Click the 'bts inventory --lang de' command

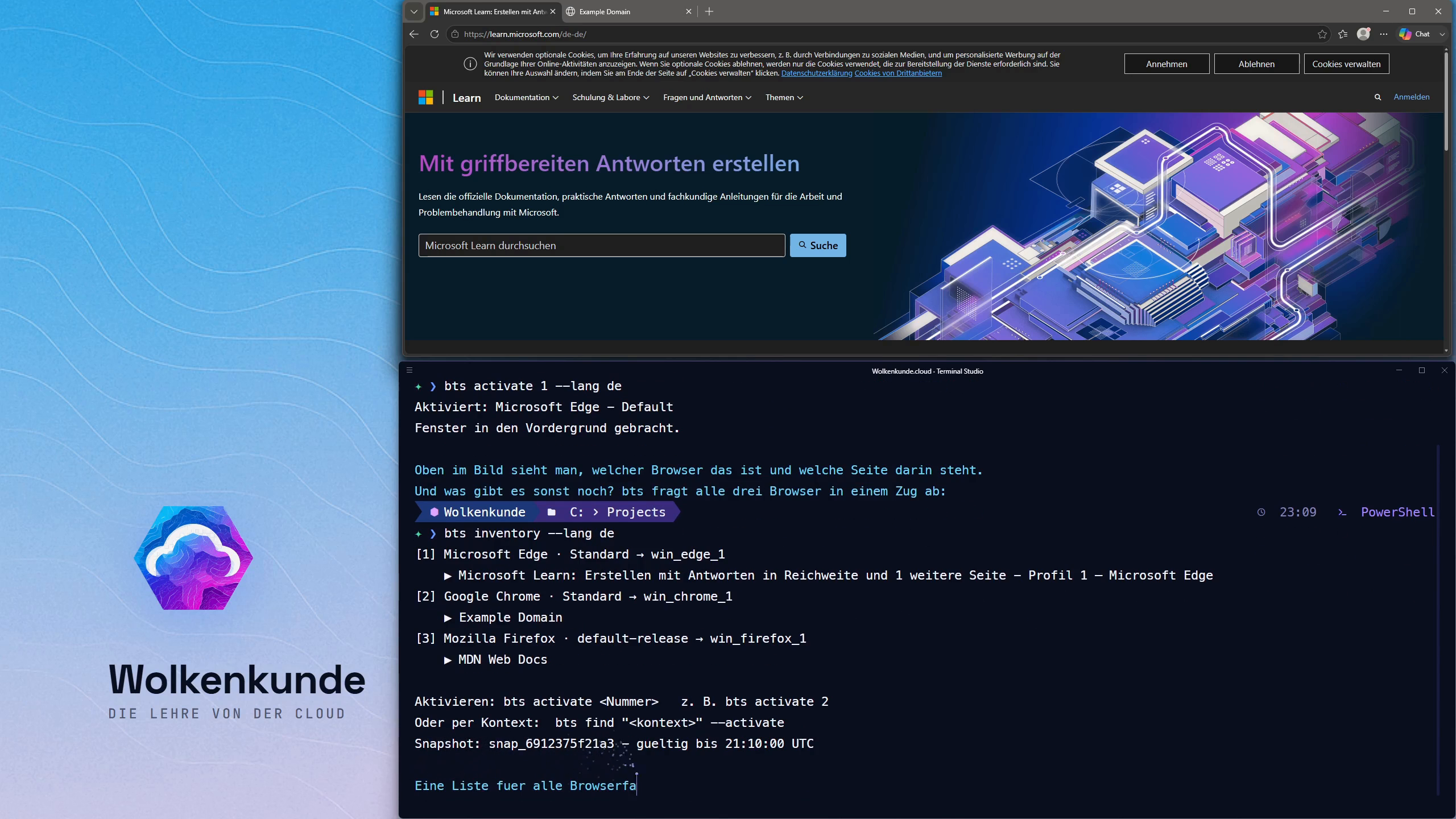[x=529, y=533]
